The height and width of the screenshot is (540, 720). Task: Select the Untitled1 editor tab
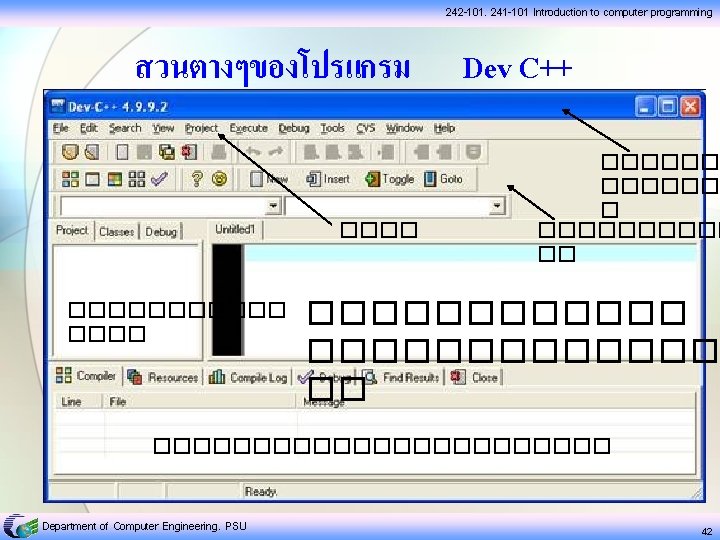235,229
